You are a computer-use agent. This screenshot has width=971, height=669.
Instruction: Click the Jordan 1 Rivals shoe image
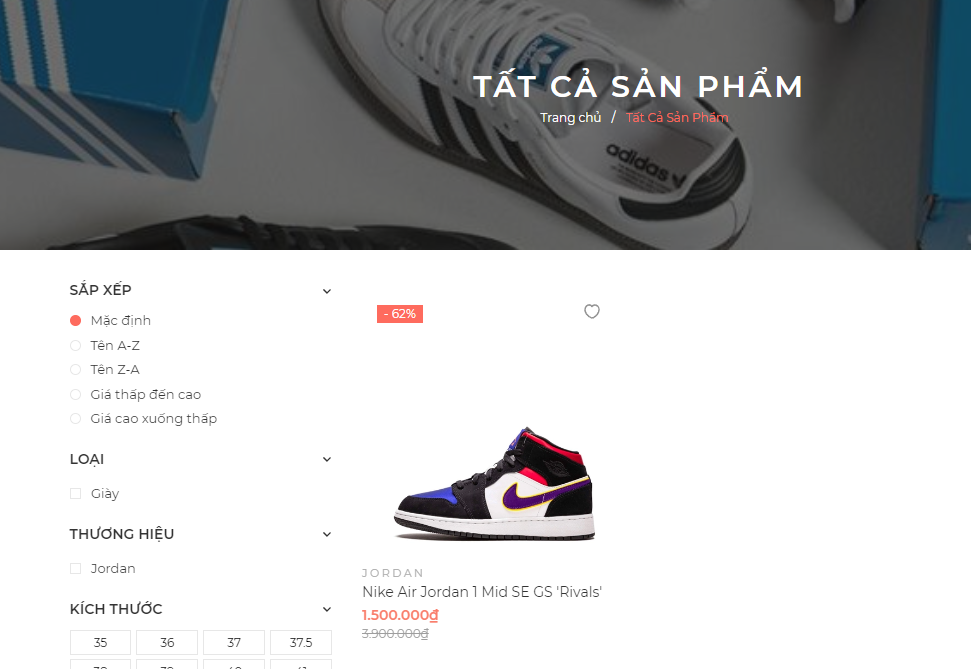coord(494,483)
